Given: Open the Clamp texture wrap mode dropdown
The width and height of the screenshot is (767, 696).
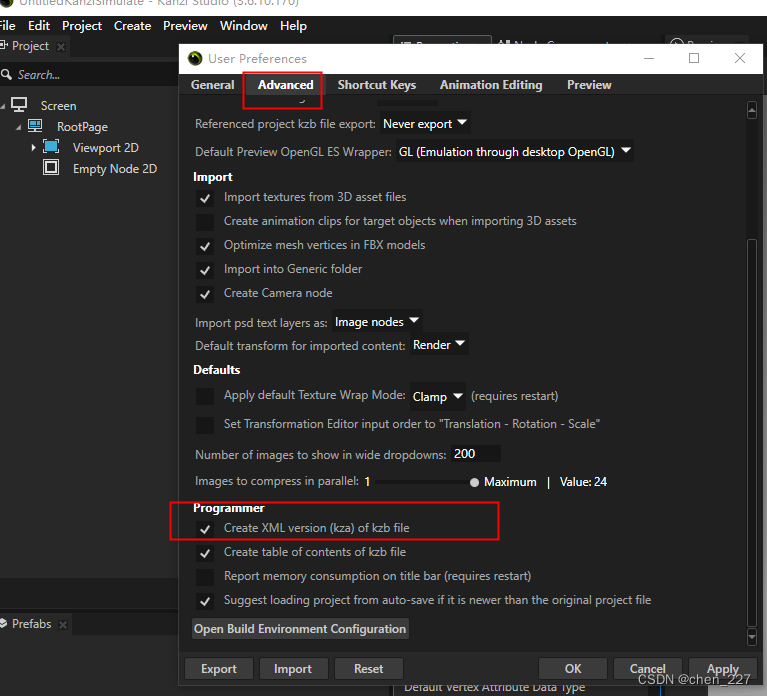Looking at the screenshot, I should click(437, 396).
